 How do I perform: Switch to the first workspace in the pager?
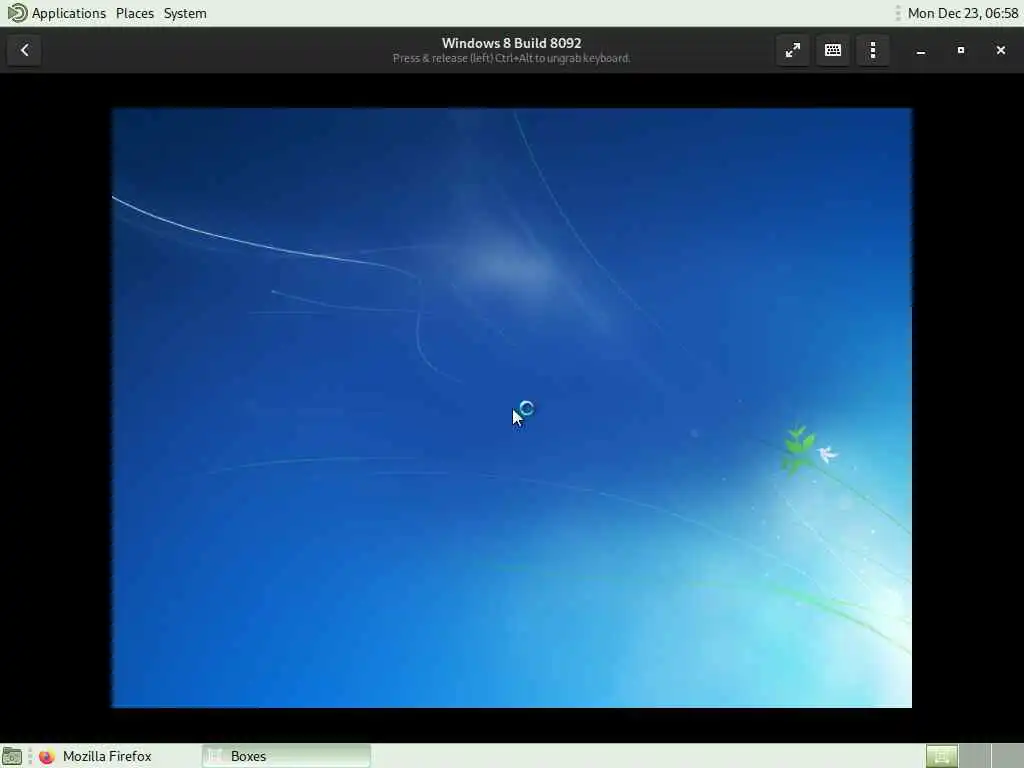click(x=942, y=756)
